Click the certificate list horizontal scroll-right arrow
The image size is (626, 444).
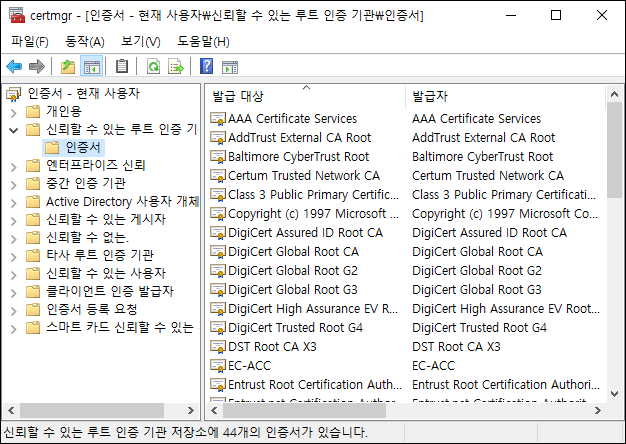click(598, 410)
